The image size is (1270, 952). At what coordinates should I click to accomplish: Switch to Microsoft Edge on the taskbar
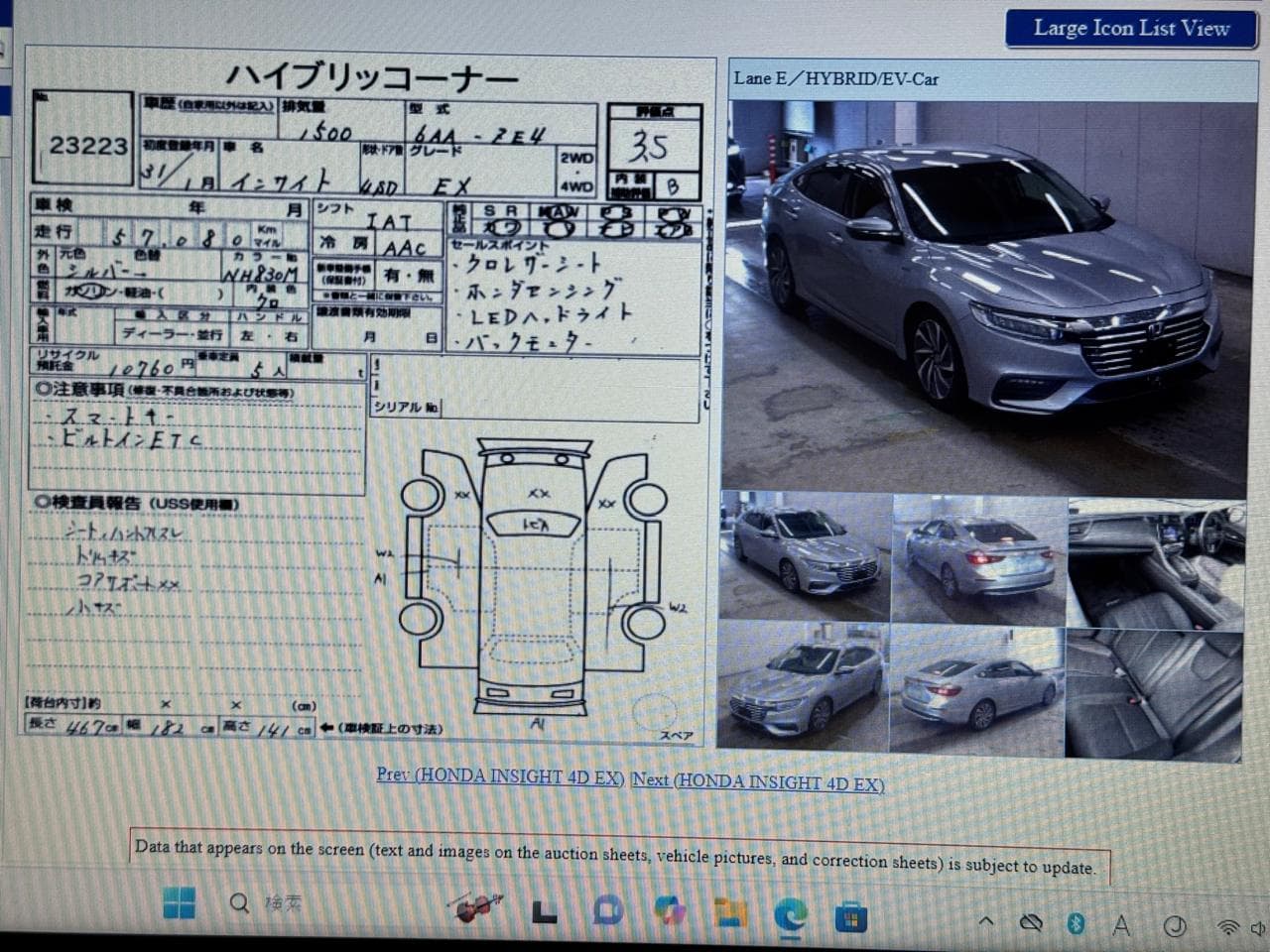(x=791, y=916)
